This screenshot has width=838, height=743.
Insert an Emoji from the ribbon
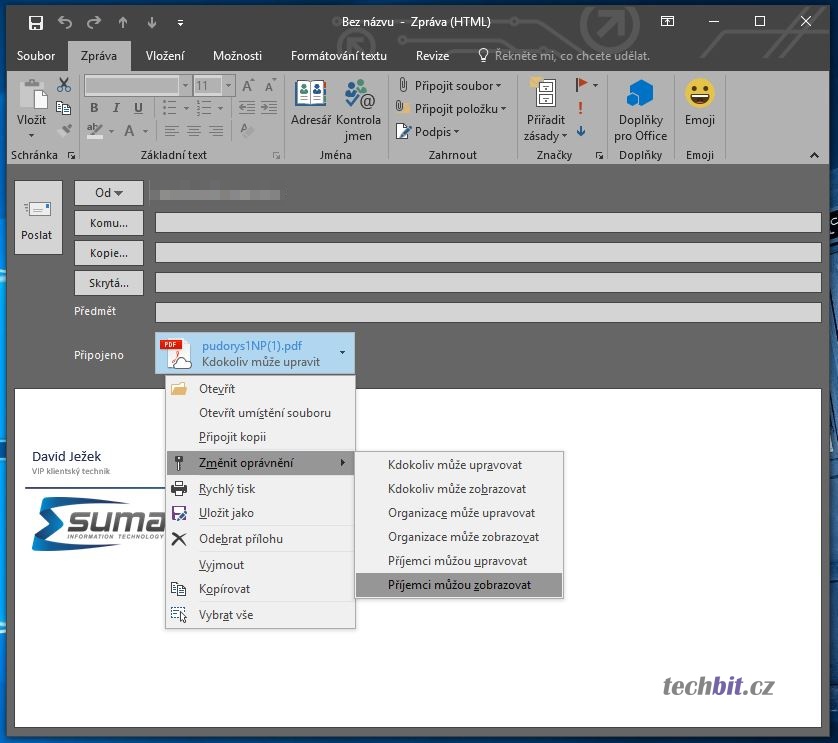click(x=700, y=106)
